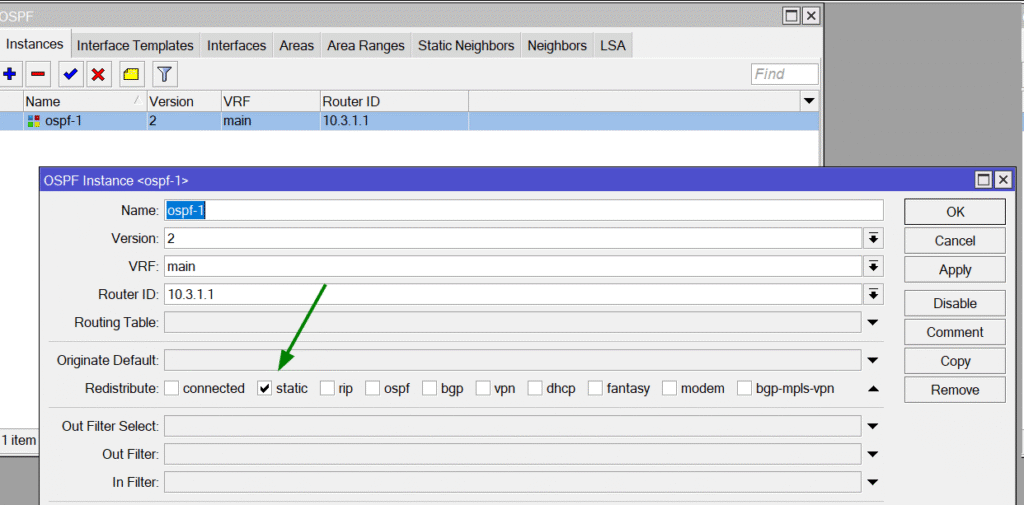Expand the Originate Default field
Viewport: 1024px width, 505px height.
(873, 360)
